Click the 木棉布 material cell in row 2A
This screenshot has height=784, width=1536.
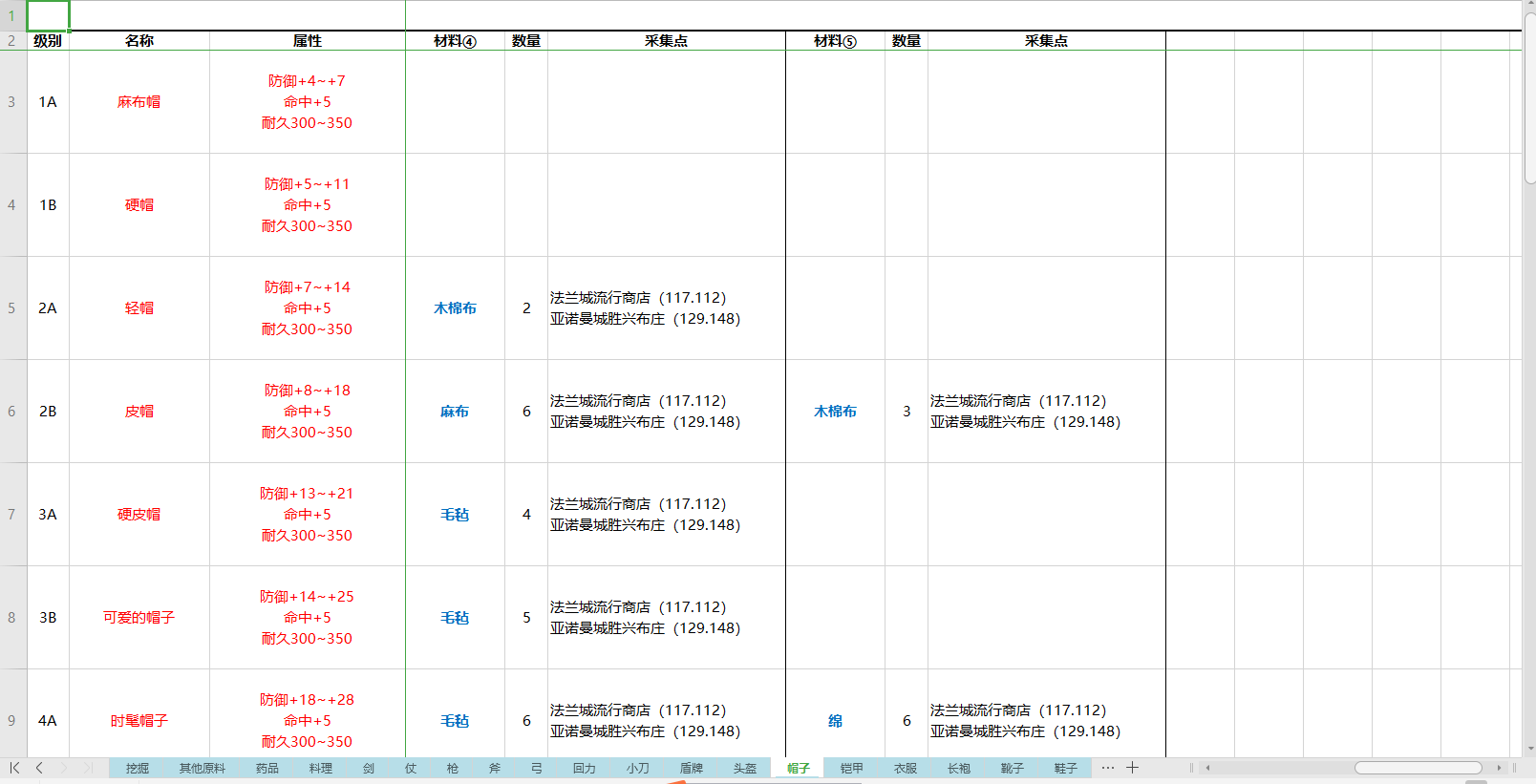click(x=456, y=308)
